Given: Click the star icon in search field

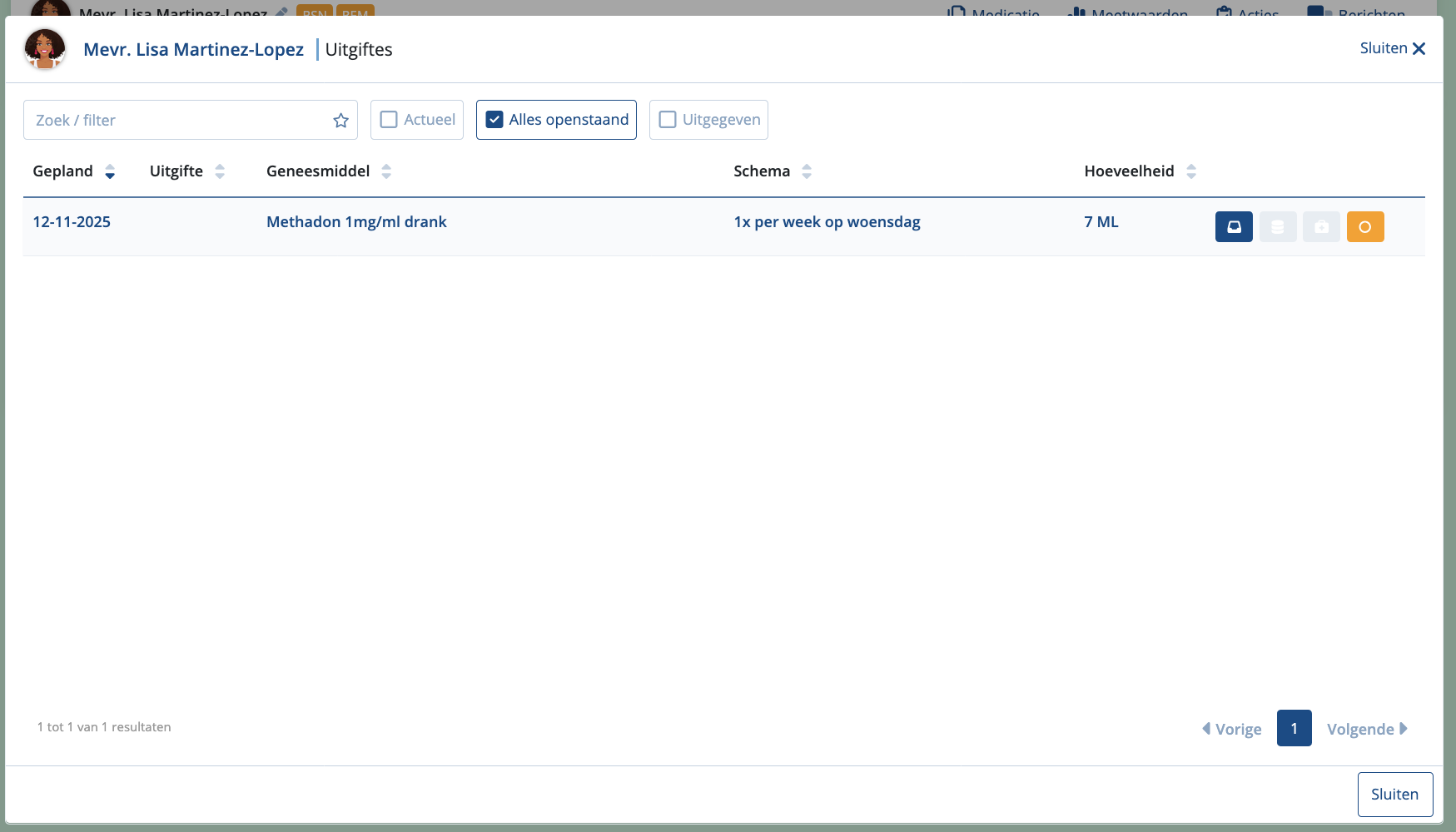Looking at the screenshot, I should click(340, 121).
